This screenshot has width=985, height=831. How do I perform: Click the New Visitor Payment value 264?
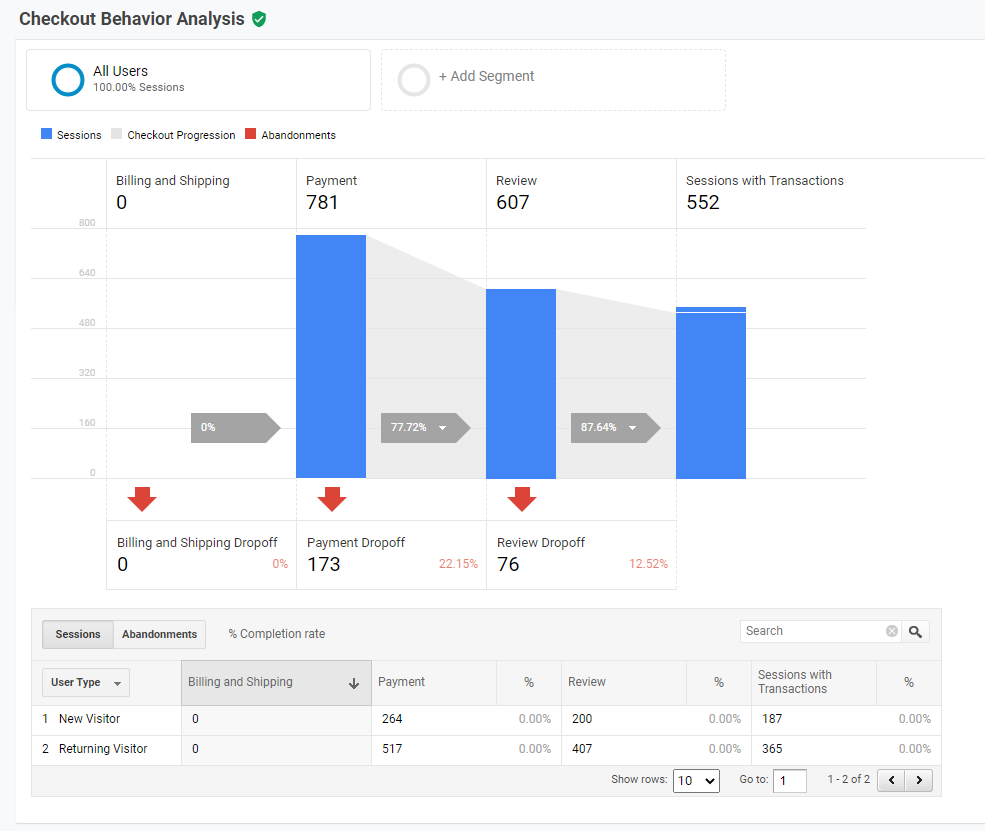[x=392, y=719]
